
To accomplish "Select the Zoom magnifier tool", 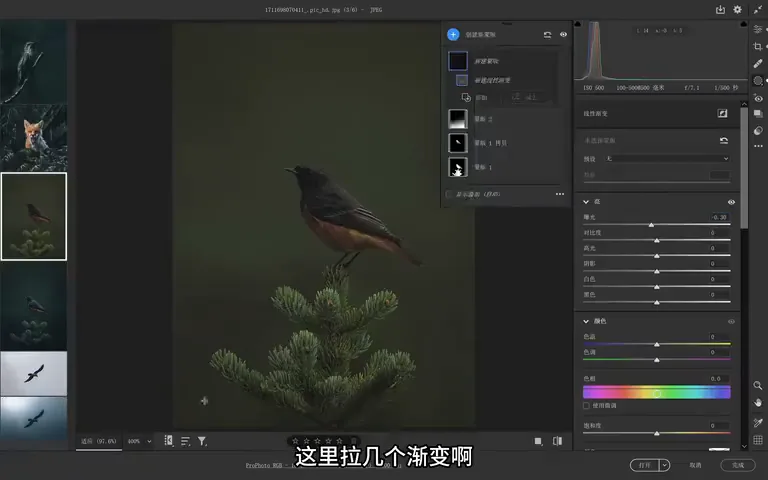I will (x=758, y=385).
